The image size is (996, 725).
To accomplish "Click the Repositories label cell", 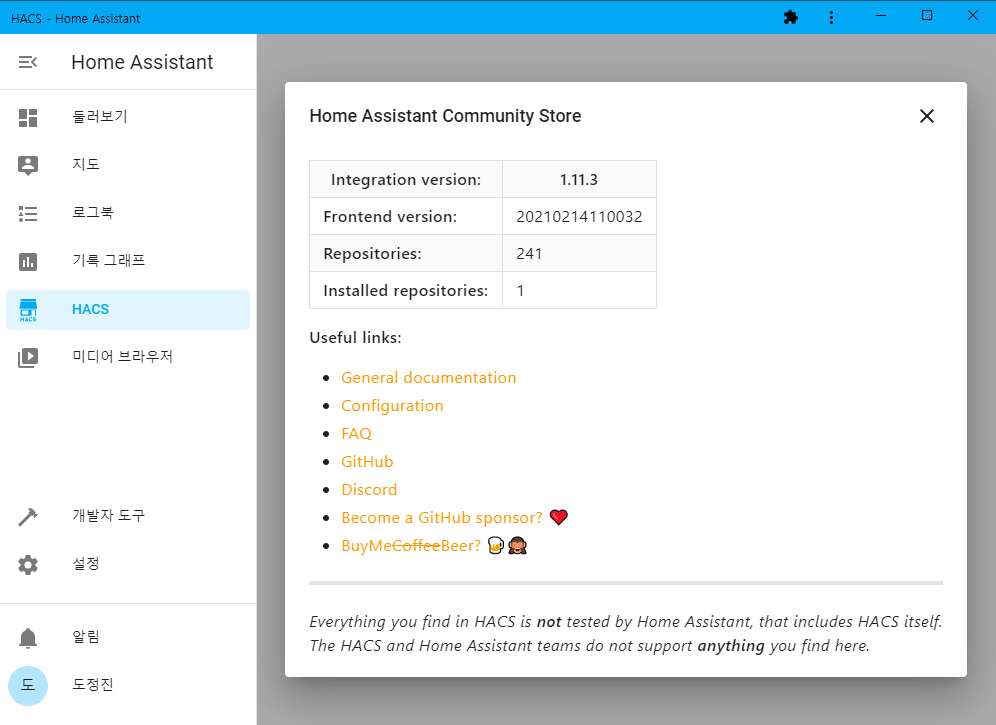I will (x=406, y=254).
